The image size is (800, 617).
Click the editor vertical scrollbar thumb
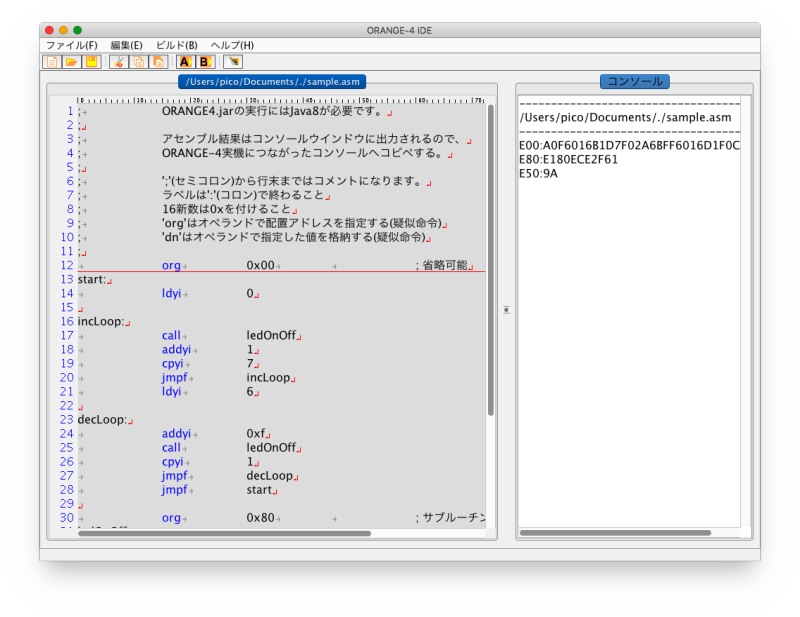[491, 260]
